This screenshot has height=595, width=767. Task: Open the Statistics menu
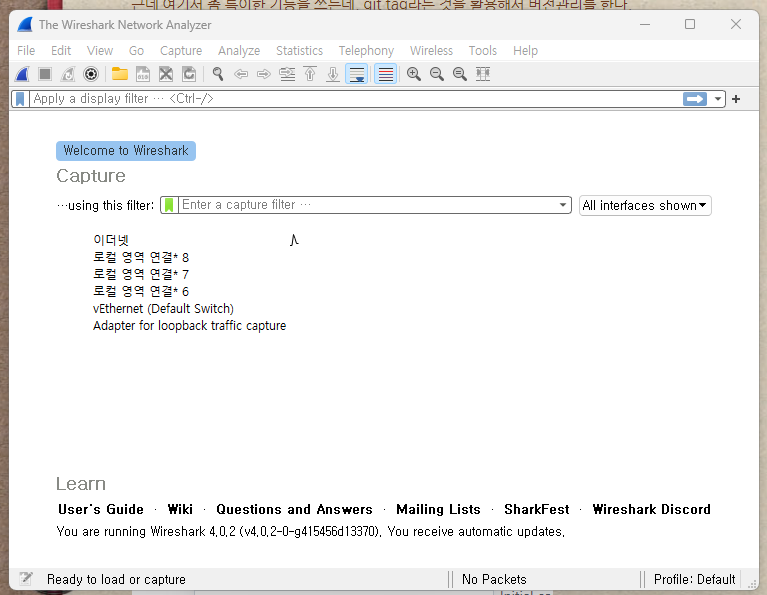[x=299, y=50]
